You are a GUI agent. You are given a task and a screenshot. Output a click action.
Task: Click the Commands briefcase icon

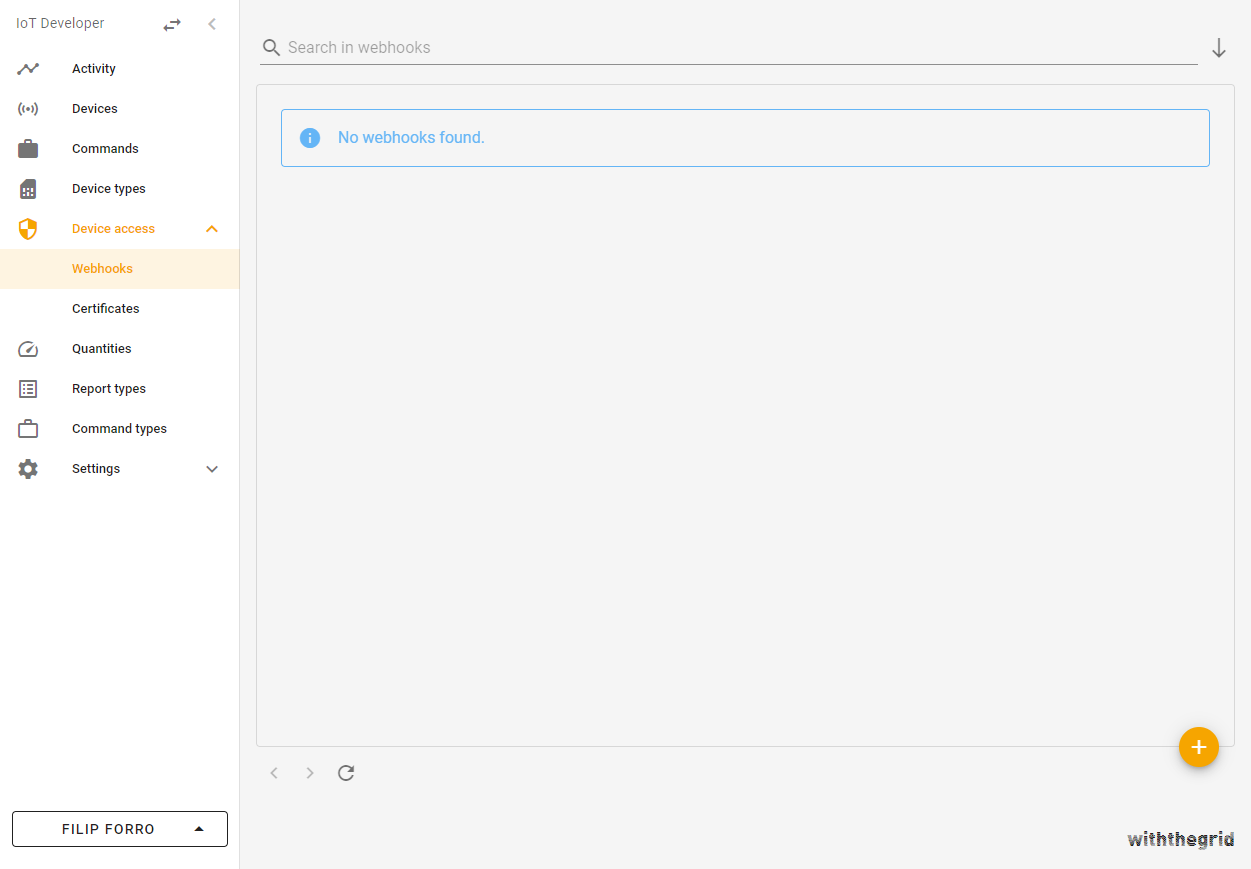coord(27,148)
